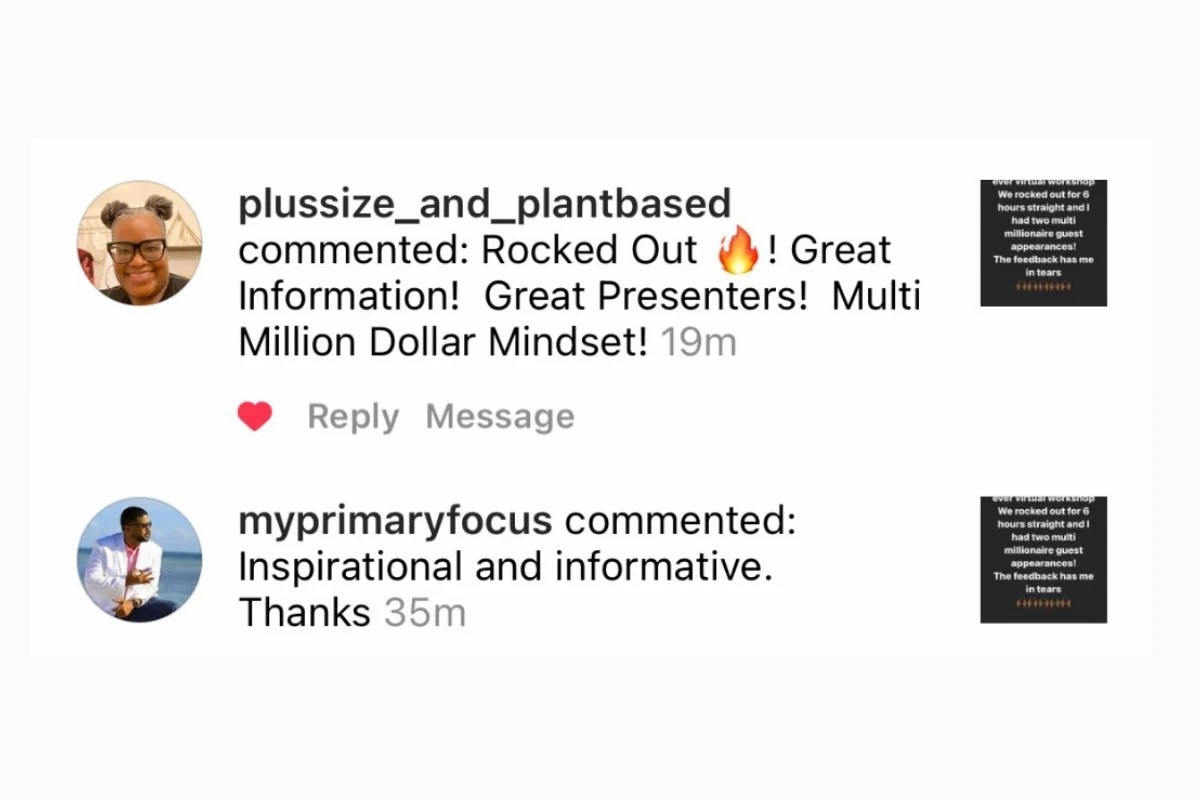Select the "Million Dollar Mindset!" comment line
Image resolution: width=1200 pixels, height=800 pixels.
pyautogui.click(x=444, y=343)
